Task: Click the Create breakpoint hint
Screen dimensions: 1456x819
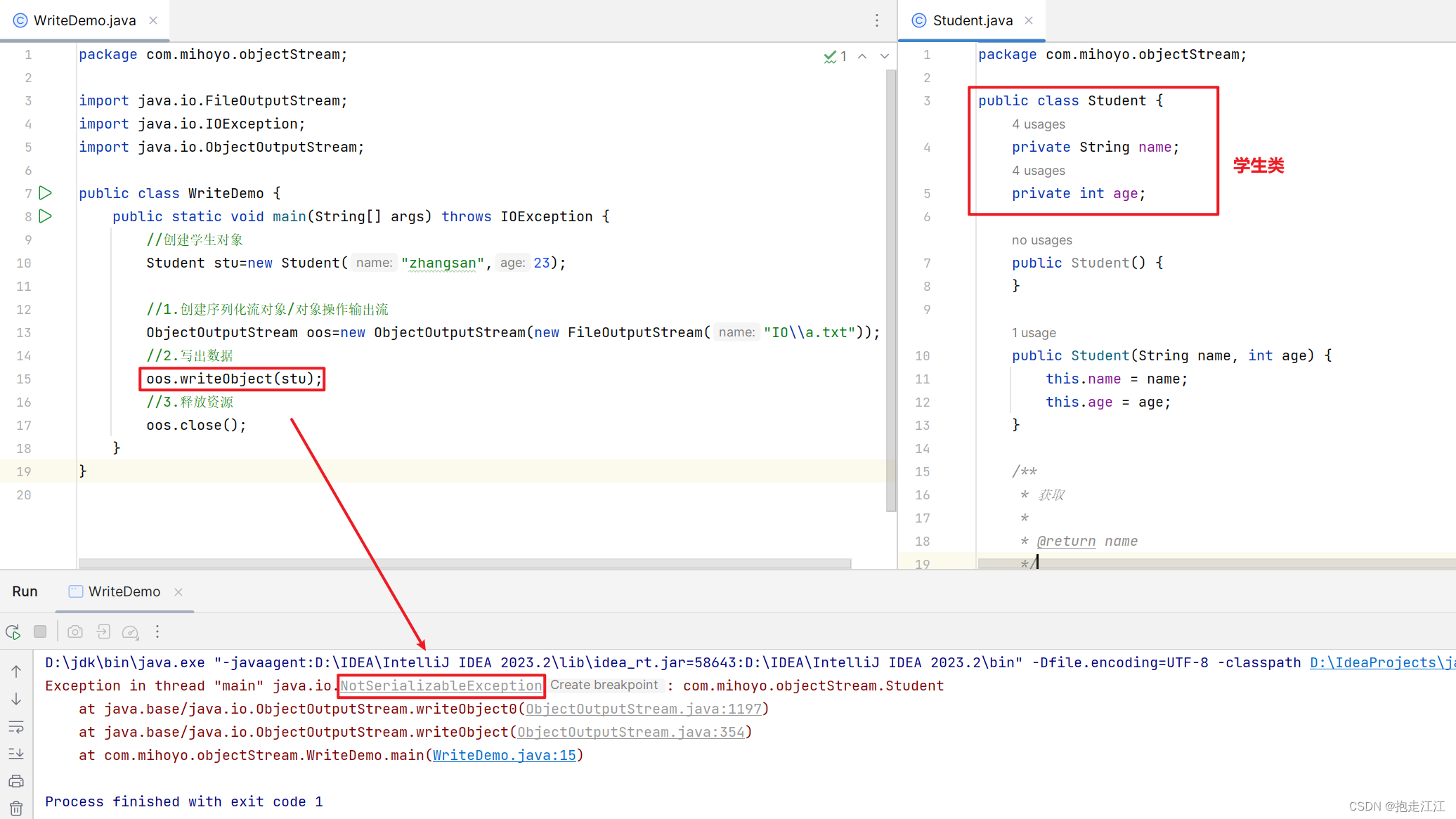Action: click(x=604, y=685)
